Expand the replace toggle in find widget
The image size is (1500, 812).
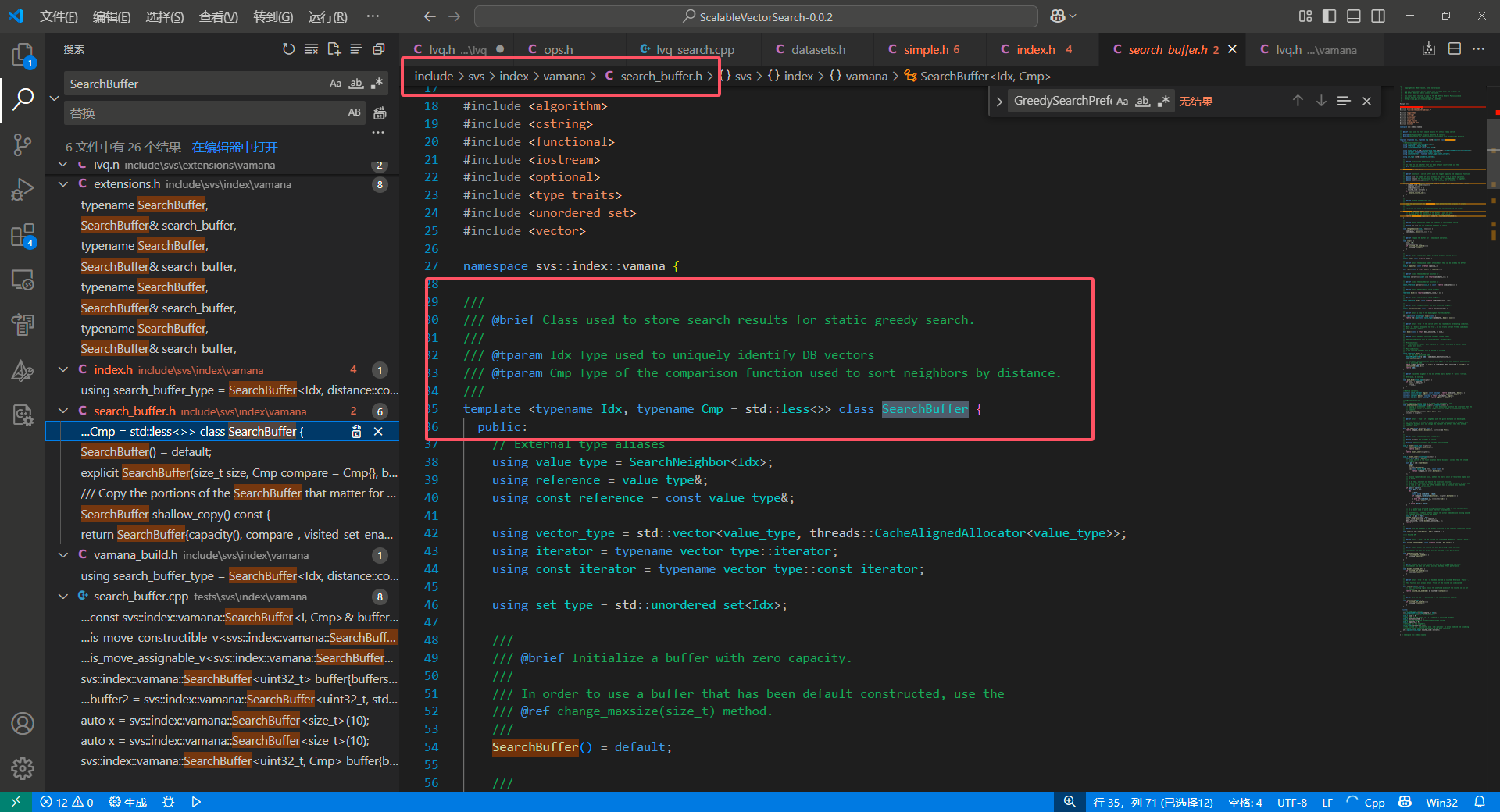pos(999,101)
